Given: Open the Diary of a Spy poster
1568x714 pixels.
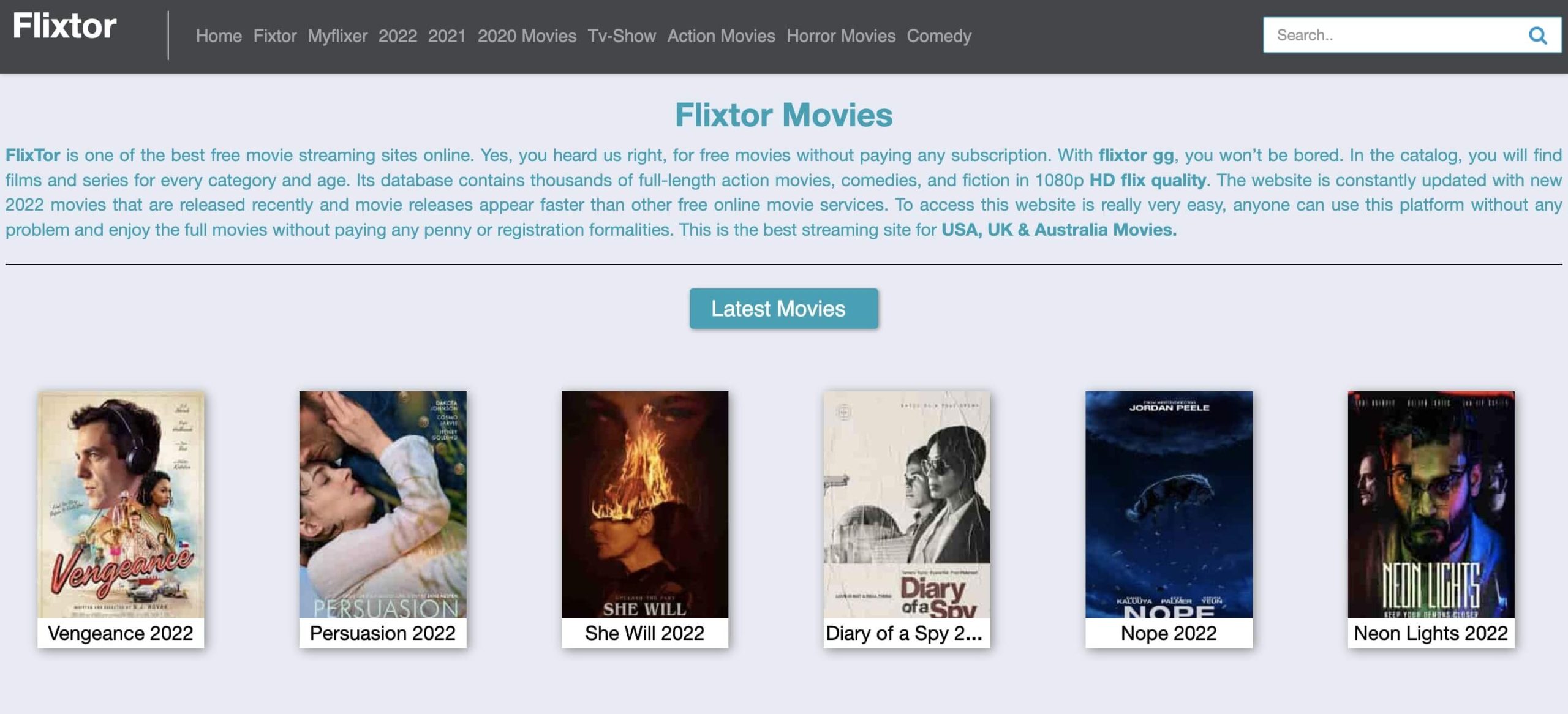Looking at the screenshot, I should click(x=907, y=505).
